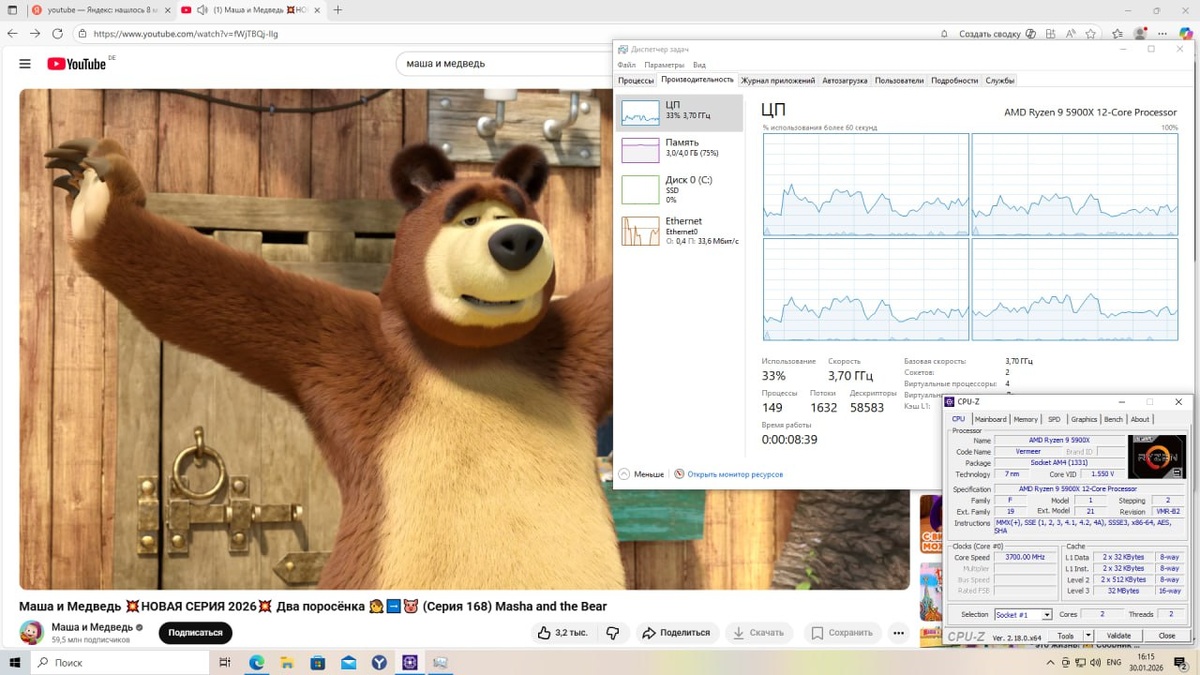
Task: Switch to Автозагрузка tab
Action: point(845,80)
